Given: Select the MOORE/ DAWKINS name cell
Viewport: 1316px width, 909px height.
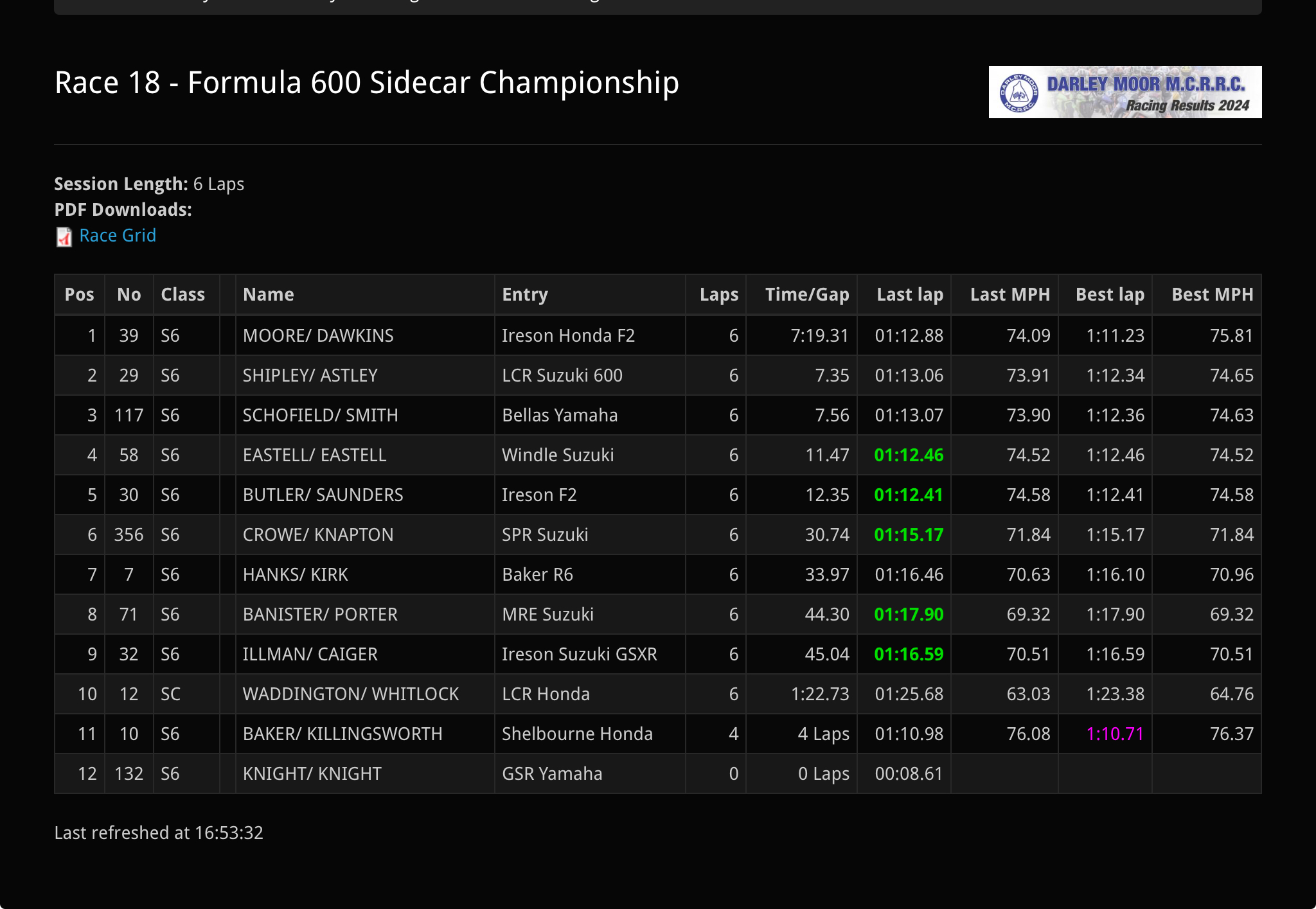Looking at the screenshot, I should (x=365, y=335).
